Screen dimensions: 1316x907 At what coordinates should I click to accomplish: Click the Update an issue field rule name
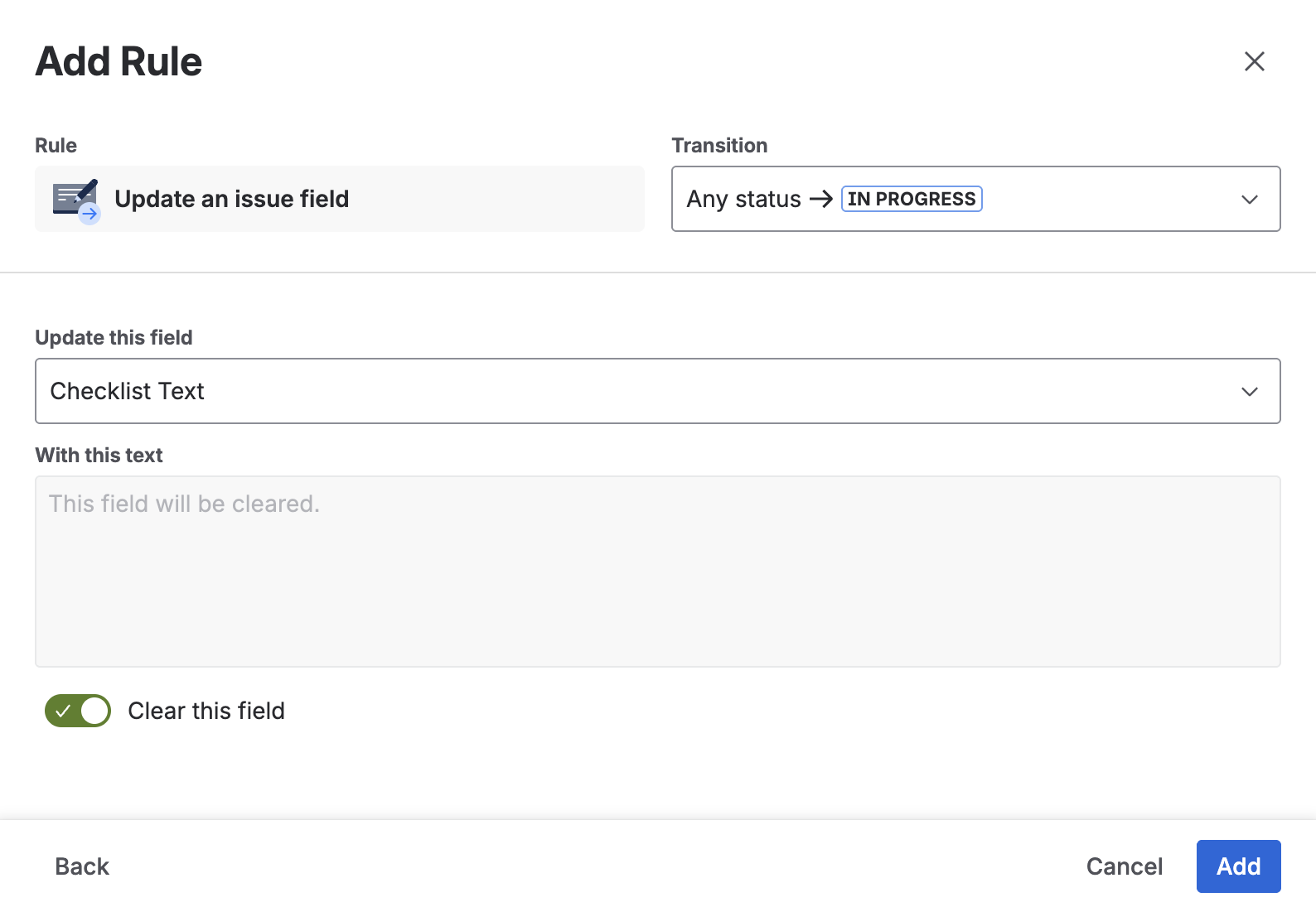pyautogui.click(x=232, y=199)
